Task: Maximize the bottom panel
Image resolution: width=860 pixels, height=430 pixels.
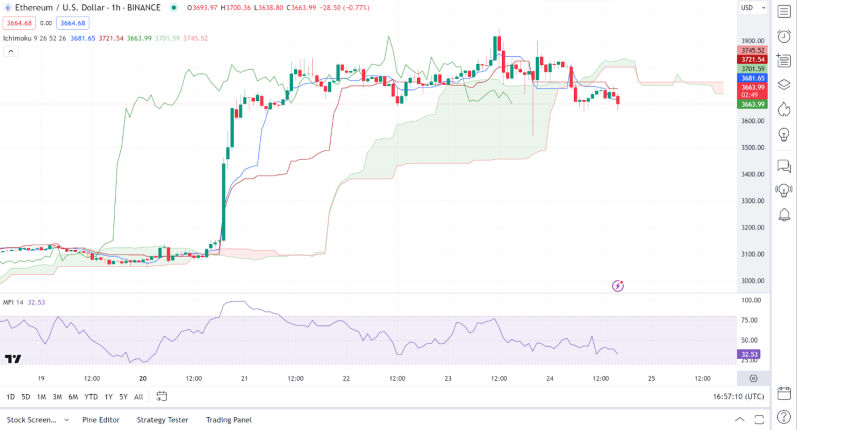Action: point(761,420)
